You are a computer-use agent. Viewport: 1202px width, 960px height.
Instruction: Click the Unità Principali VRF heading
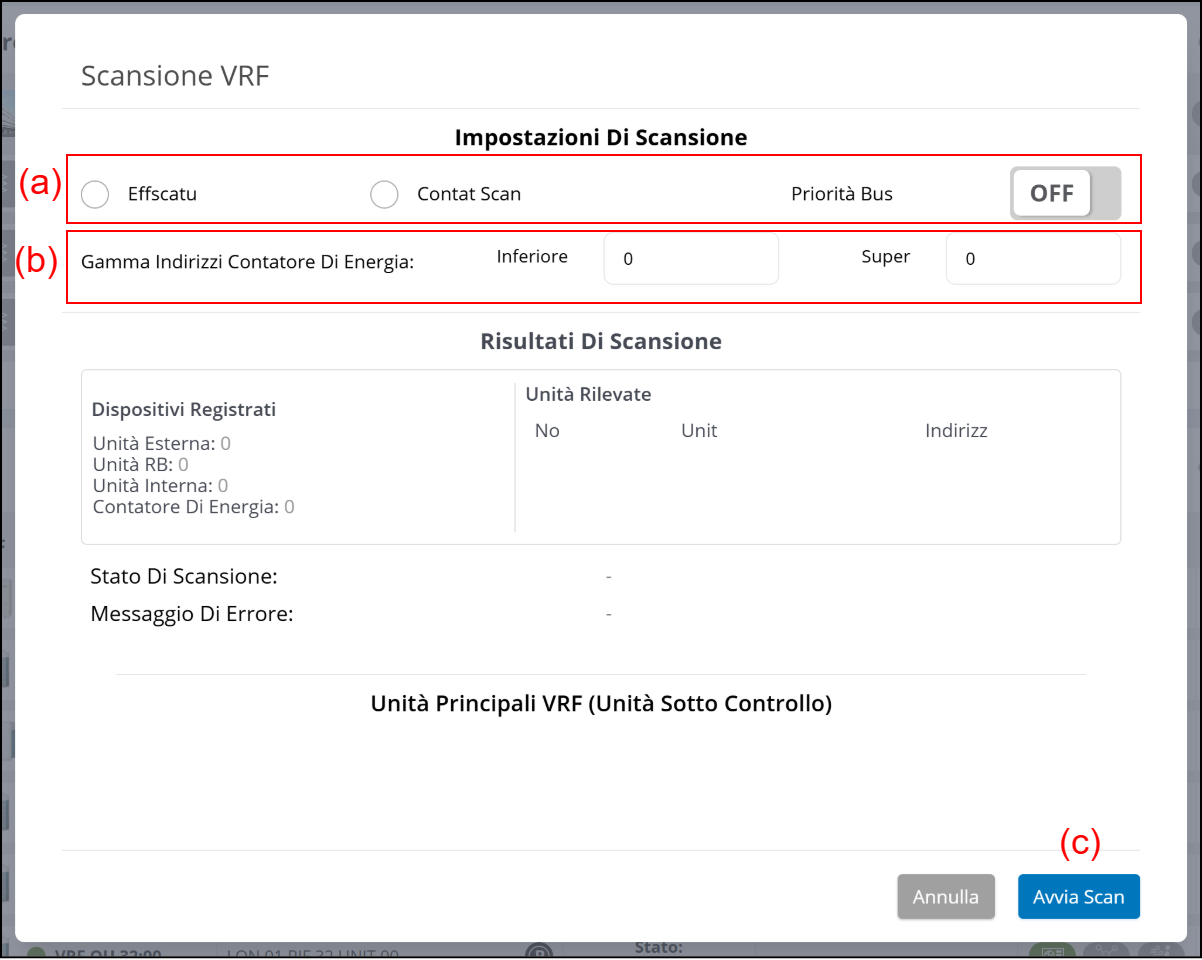pos(600,703)
